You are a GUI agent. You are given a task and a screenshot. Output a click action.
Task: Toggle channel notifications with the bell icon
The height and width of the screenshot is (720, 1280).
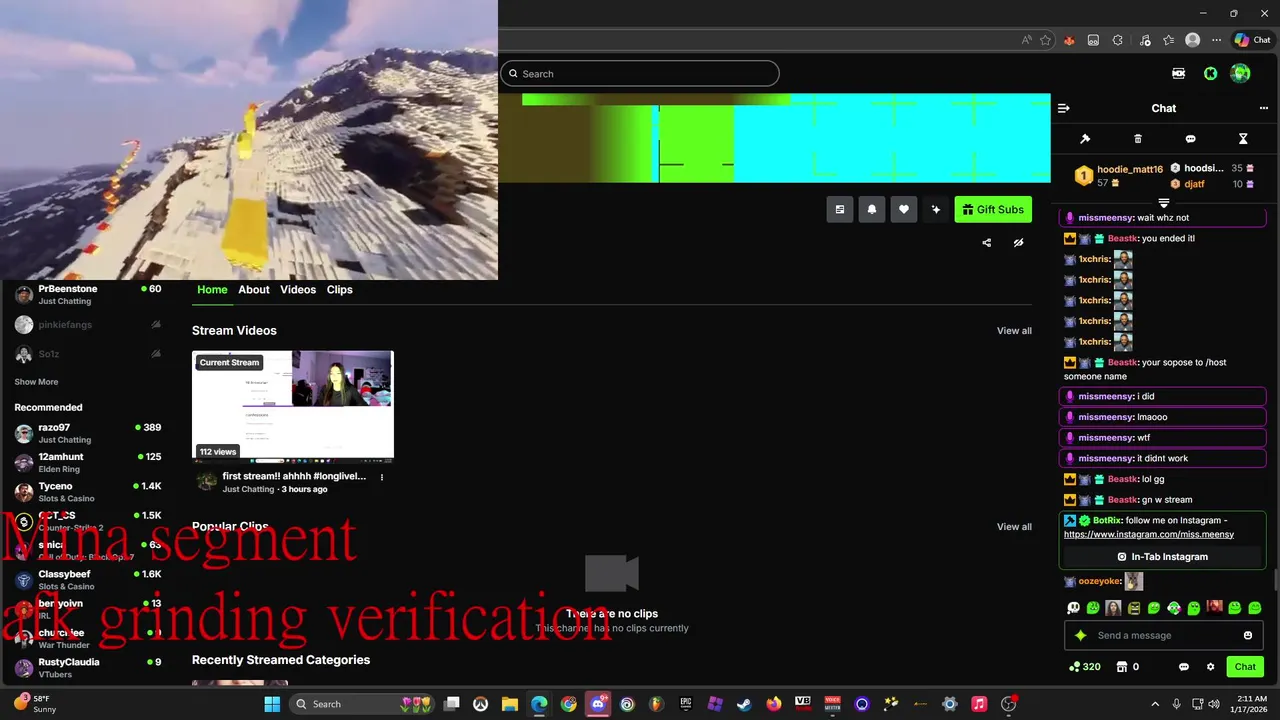pos(872,209)
